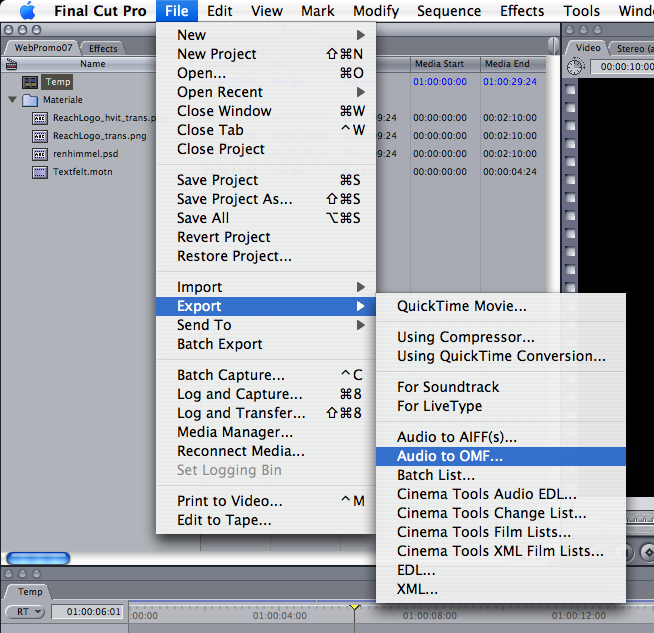The height and width of the screenshot is (633, 654).
Task: Open Media Manager...
Action: coord(266,432)
